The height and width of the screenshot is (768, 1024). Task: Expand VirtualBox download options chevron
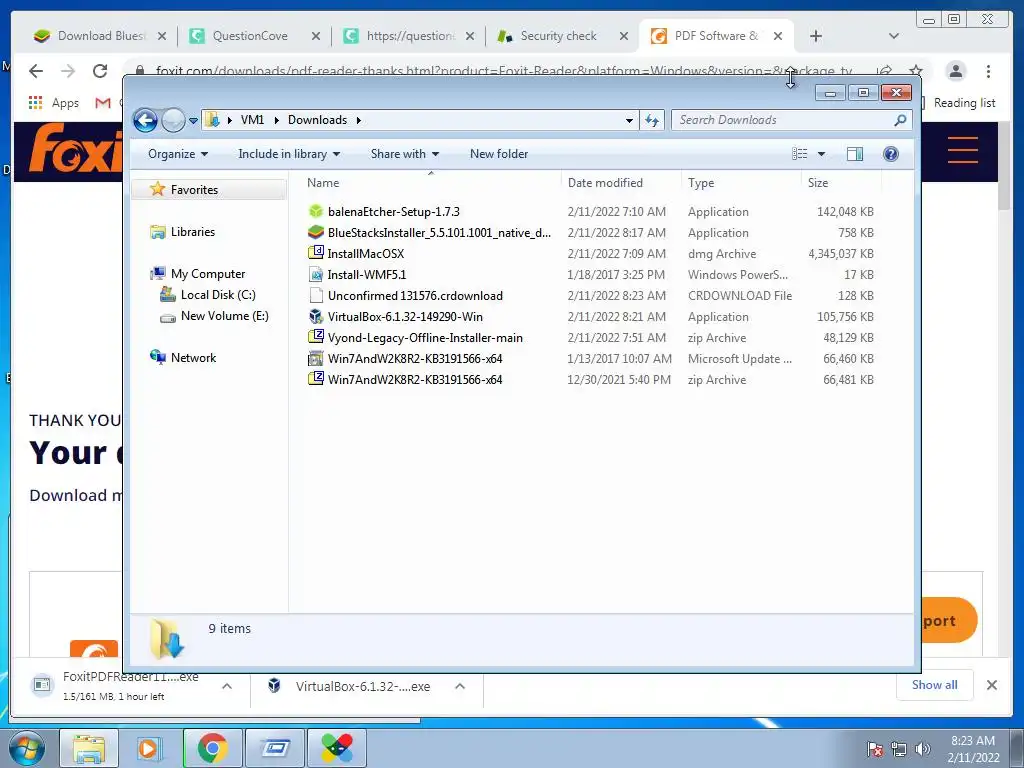(x=460, y=686)
